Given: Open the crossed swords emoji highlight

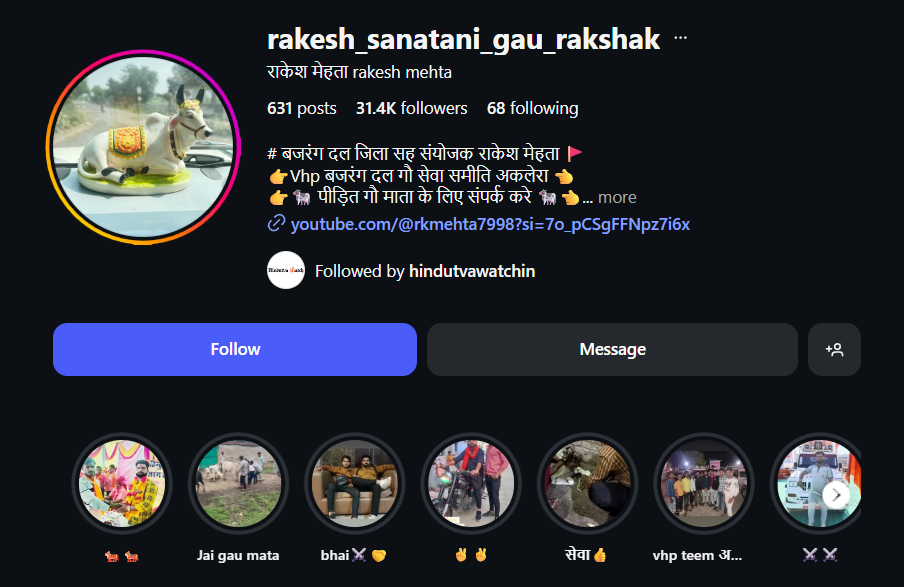Looking at the screenshot, I should click(x=816, y=483).
